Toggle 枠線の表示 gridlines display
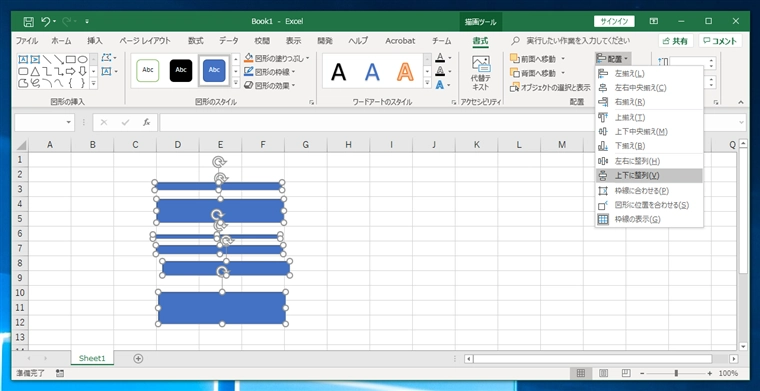 tap(649, 219)
